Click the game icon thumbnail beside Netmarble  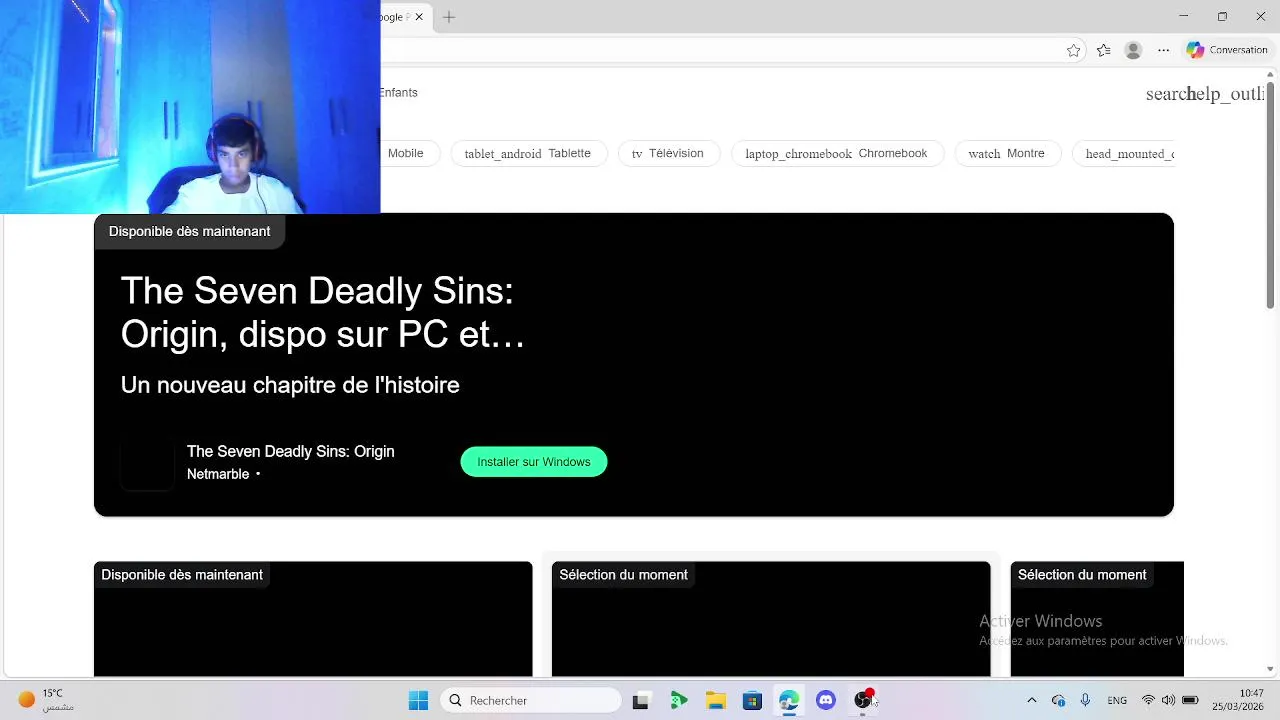[x=147, y=462]
